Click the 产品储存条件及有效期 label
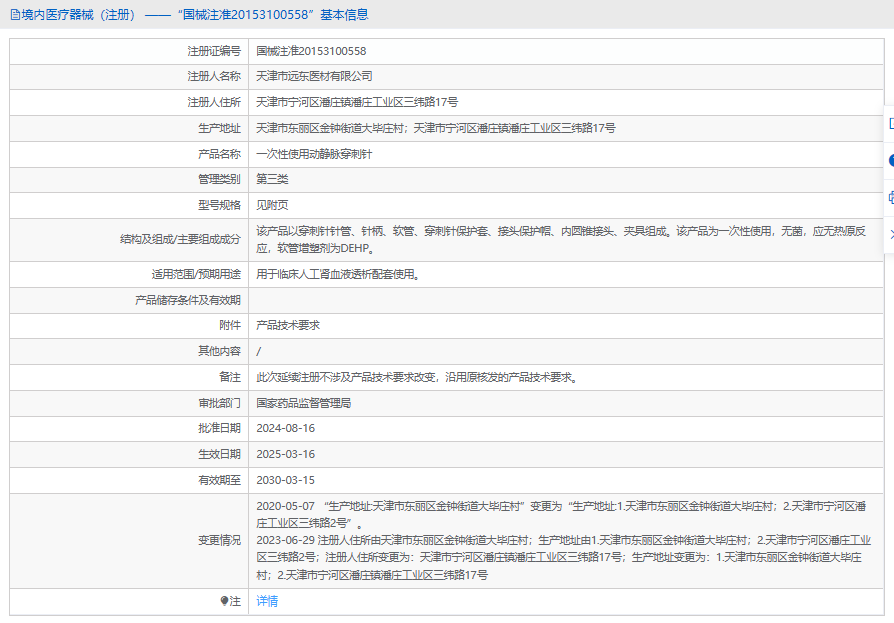 [x=188, y=300]
